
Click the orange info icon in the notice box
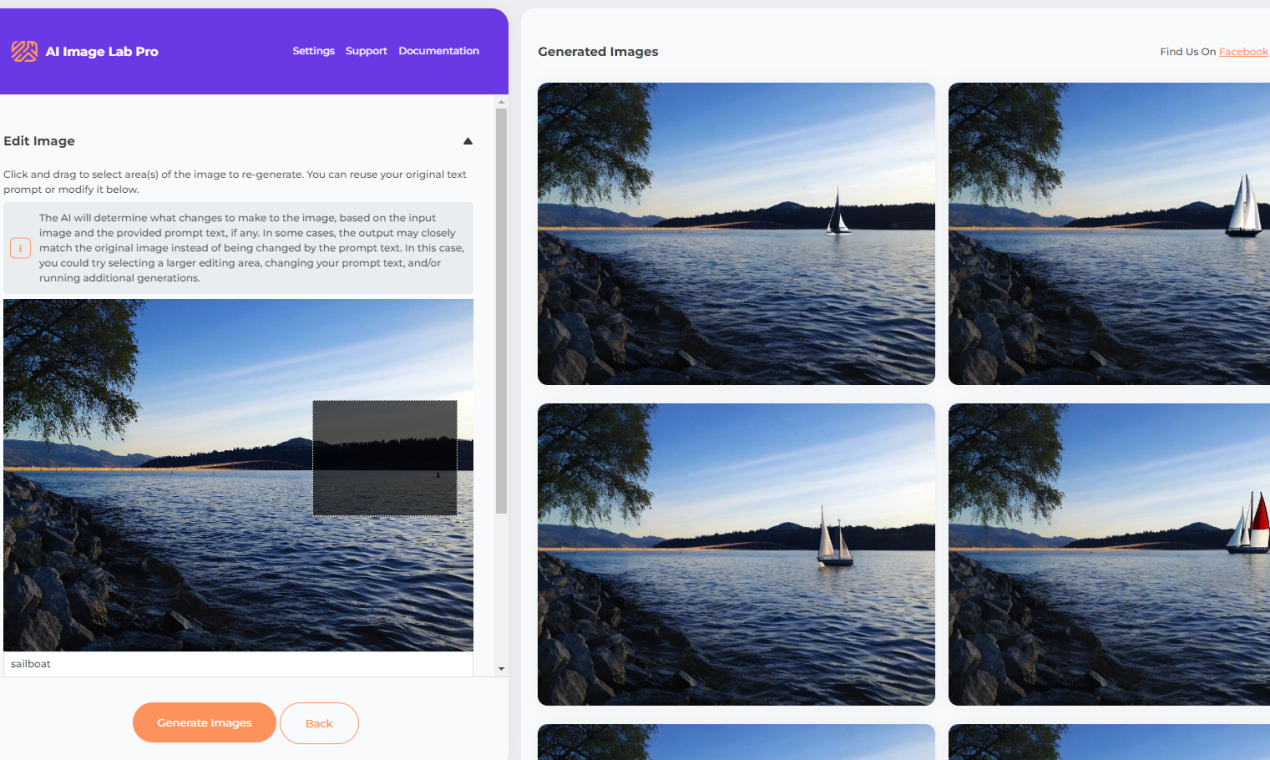click(x=20, y=248)
